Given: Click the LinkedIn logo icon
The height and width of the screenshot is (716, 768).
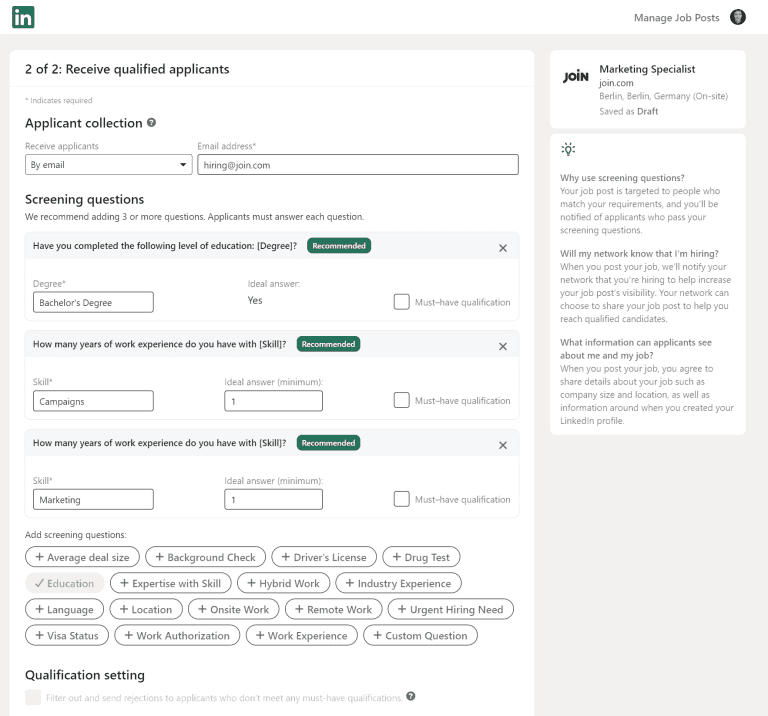Looking at the screenshot, I should 23,17.
